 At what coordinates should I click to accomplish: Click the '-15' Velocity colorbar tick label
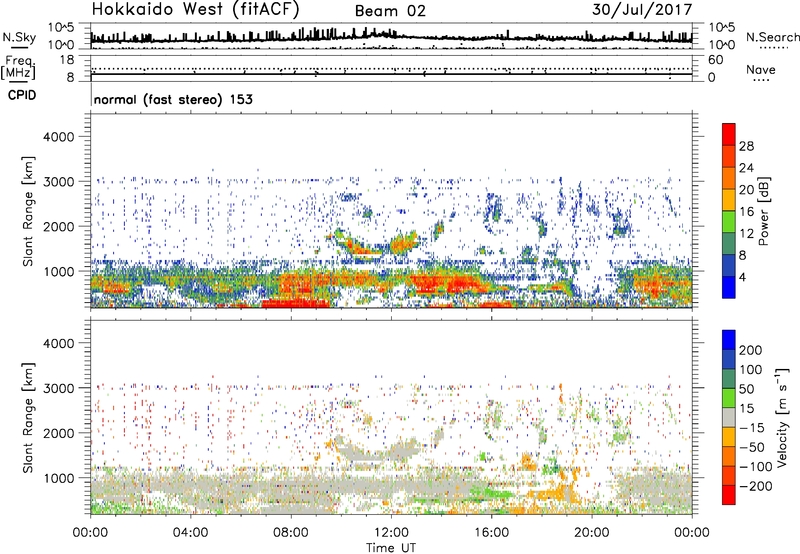752,428
